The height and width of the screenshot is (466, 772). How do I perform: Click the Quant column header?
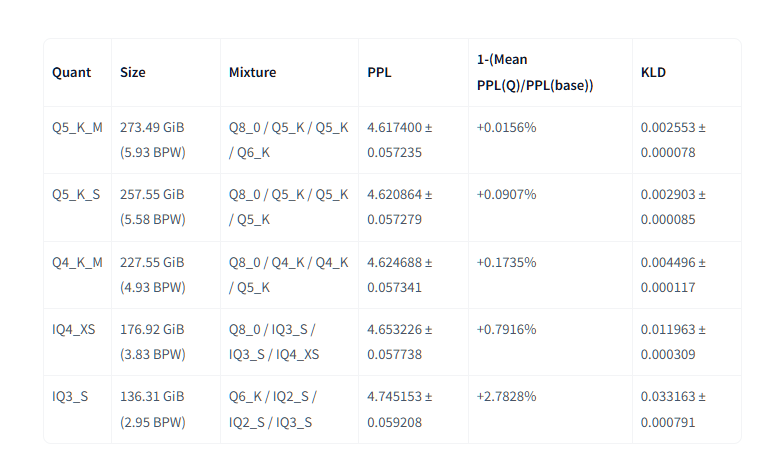coord(71,73)
